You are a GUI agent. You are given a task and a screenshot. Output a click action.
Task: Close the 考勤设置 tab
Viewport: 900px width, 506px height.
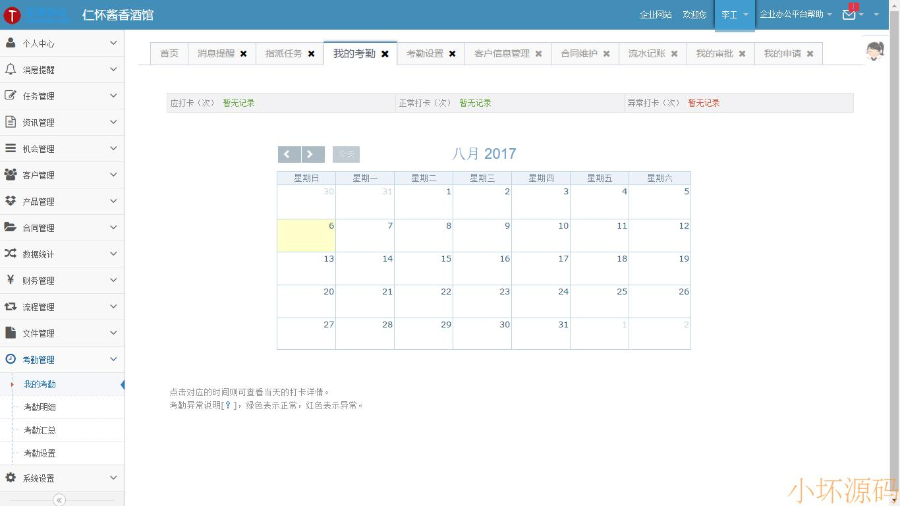pos(452,54)
